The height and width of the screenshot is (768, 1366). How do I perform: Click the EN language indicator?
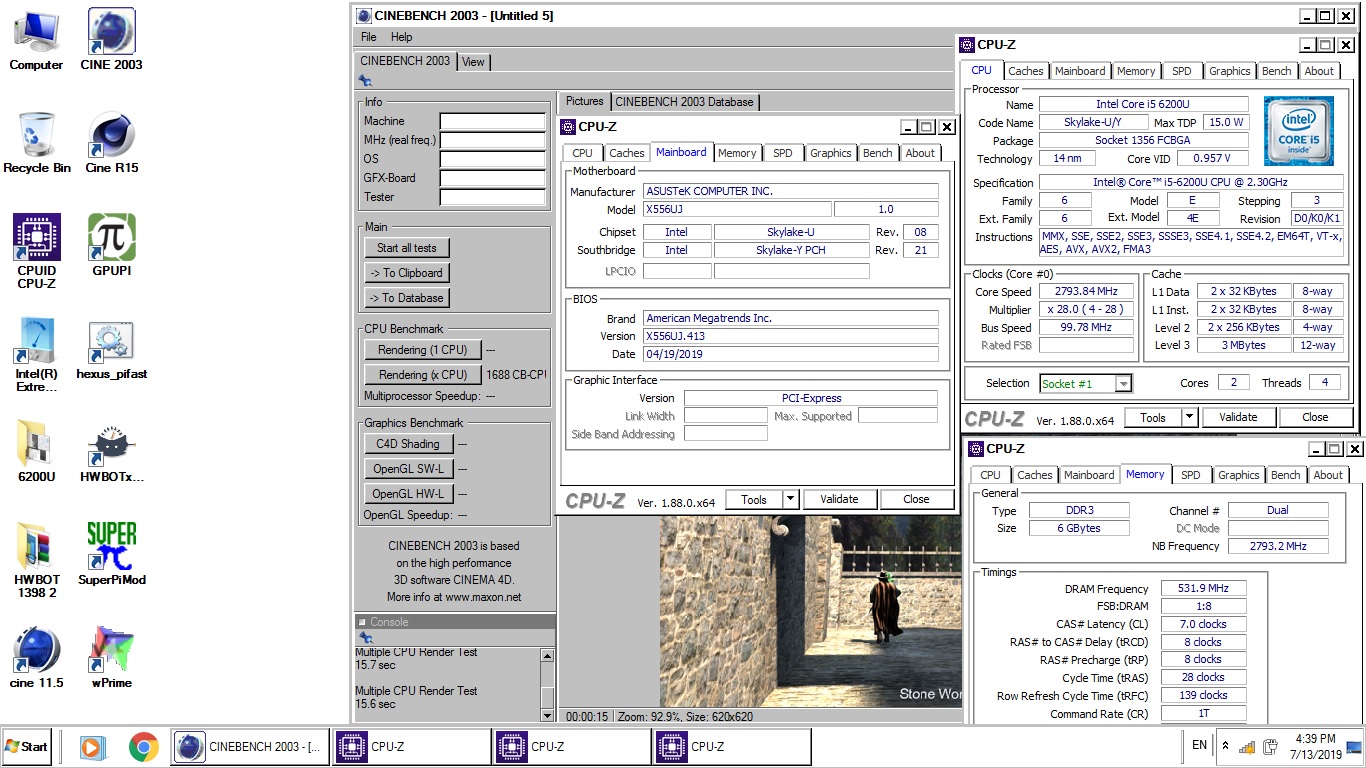(x=1199, y=745)
